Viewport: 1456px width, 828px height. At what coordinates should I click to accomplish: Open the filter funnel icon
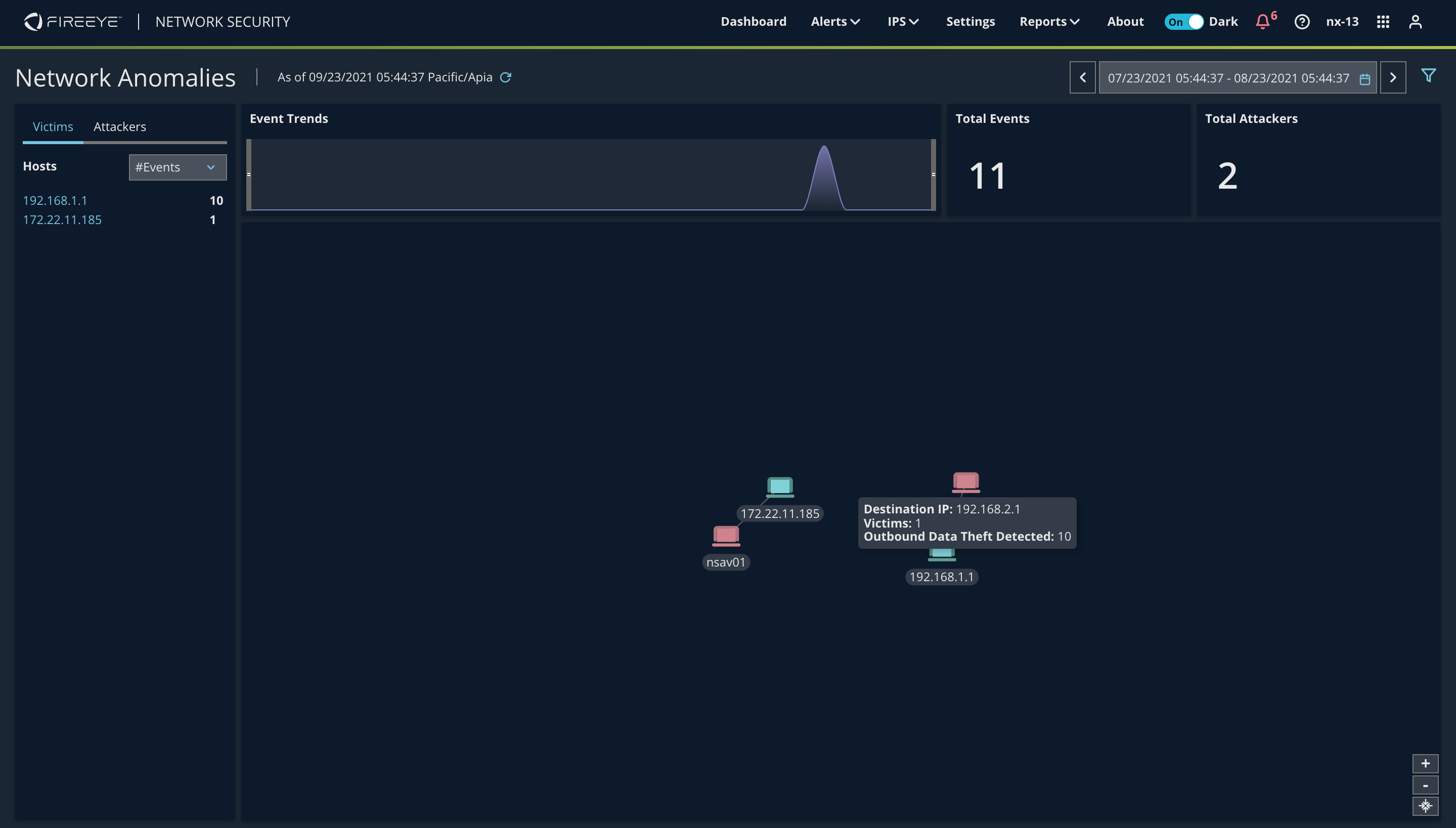pyautogui.click(x=1428, y=75)
